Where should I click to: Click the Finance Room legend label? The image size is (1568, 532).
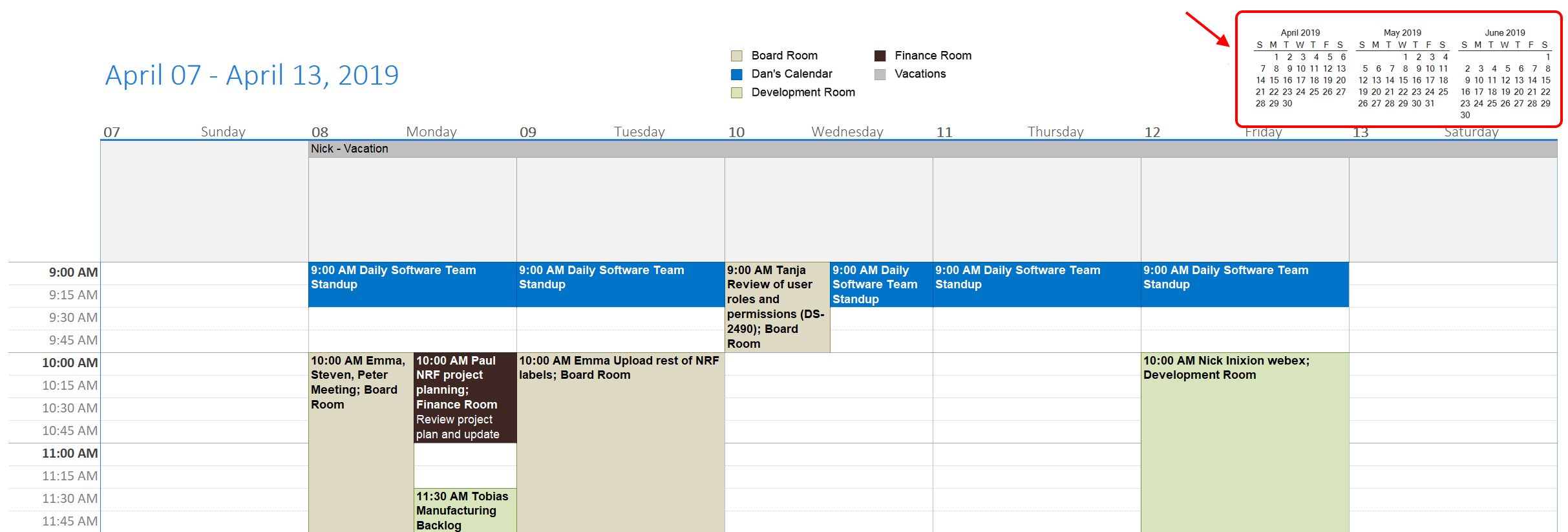(x=933, y=56)
